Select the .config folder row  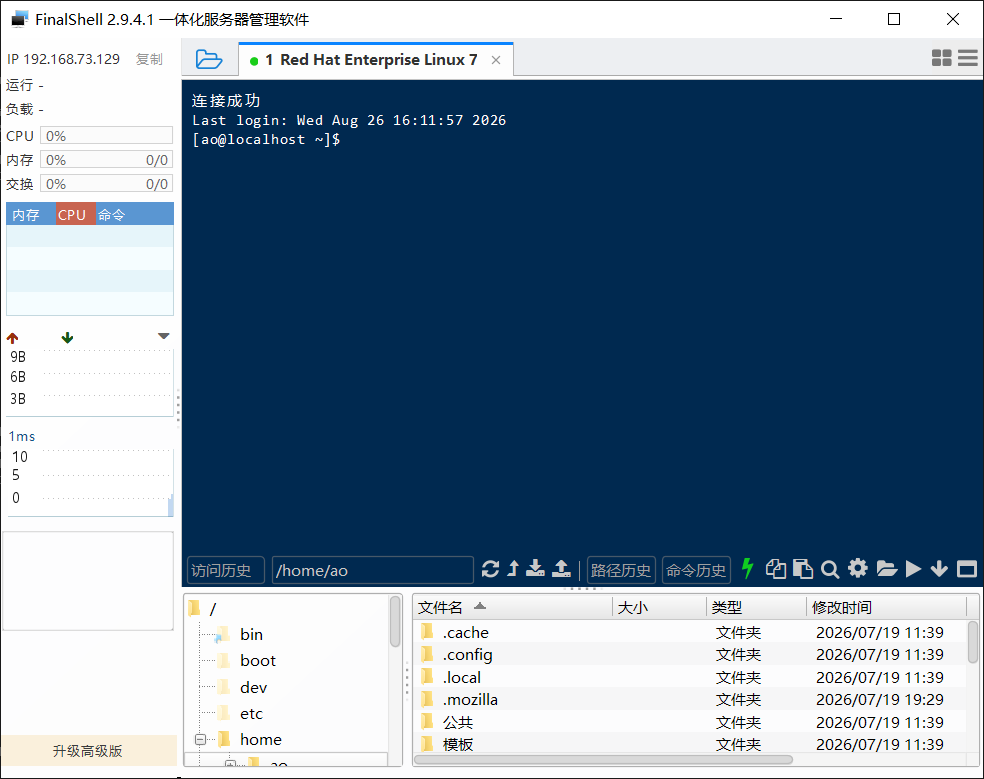(x=690, y=655)
